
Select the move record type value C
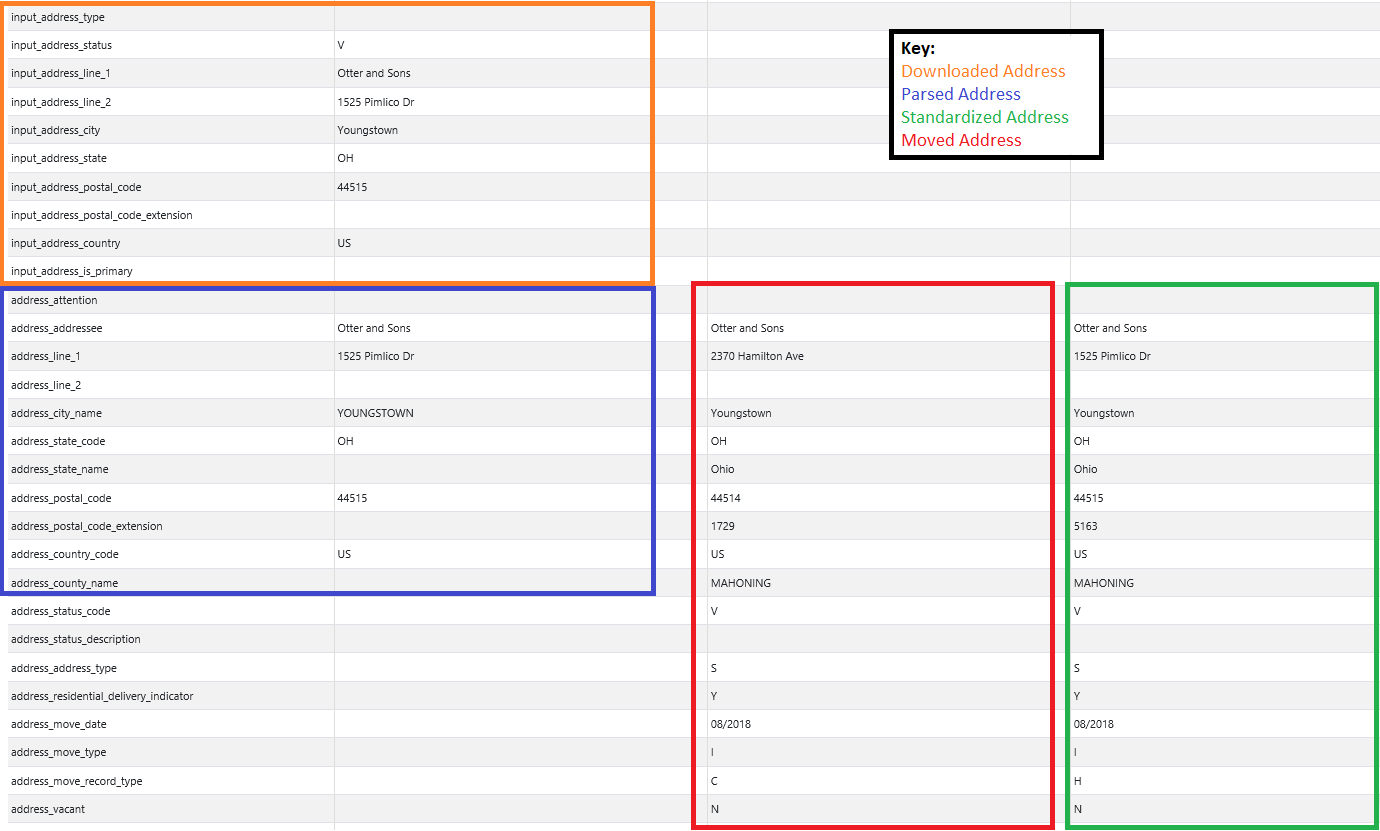714,781
